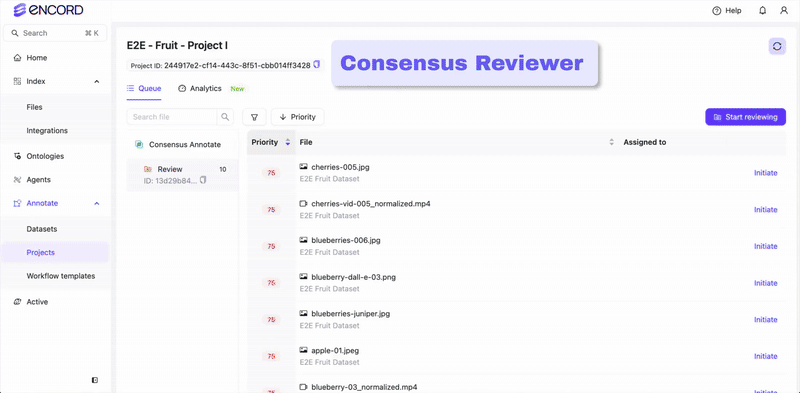Screen dimensions: 800x393
Task: Click the Annotate icon in sidebar
Action: pos(17,203)
